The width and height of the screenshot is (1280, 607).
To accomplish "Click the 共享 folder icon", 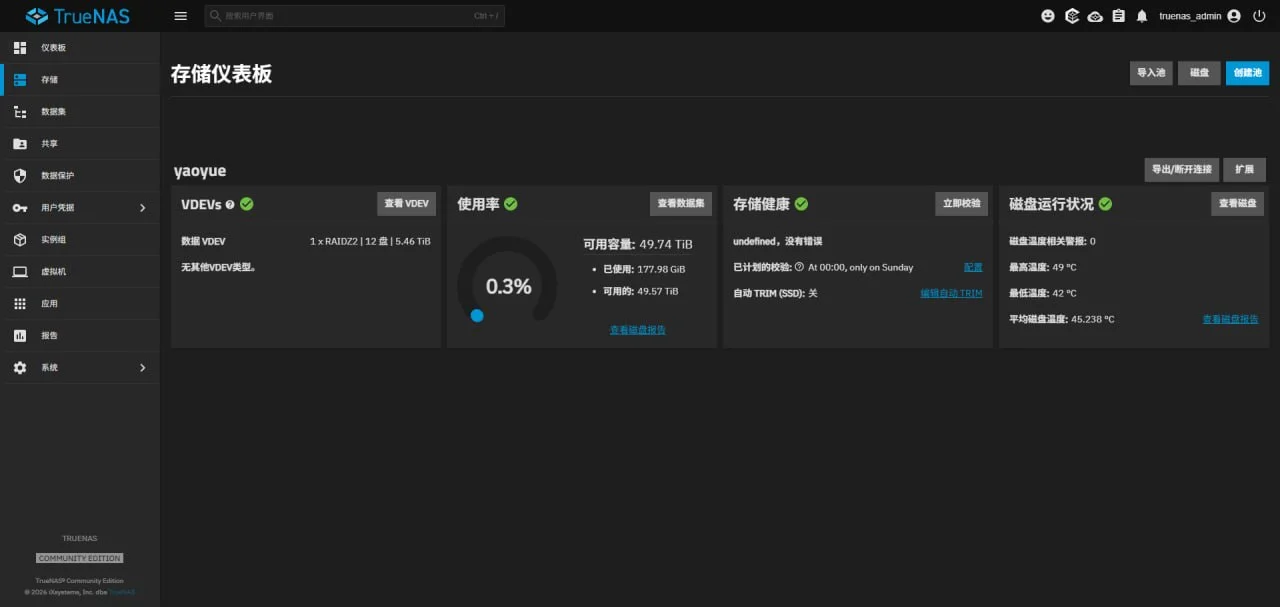I will (x=20, y=144).
